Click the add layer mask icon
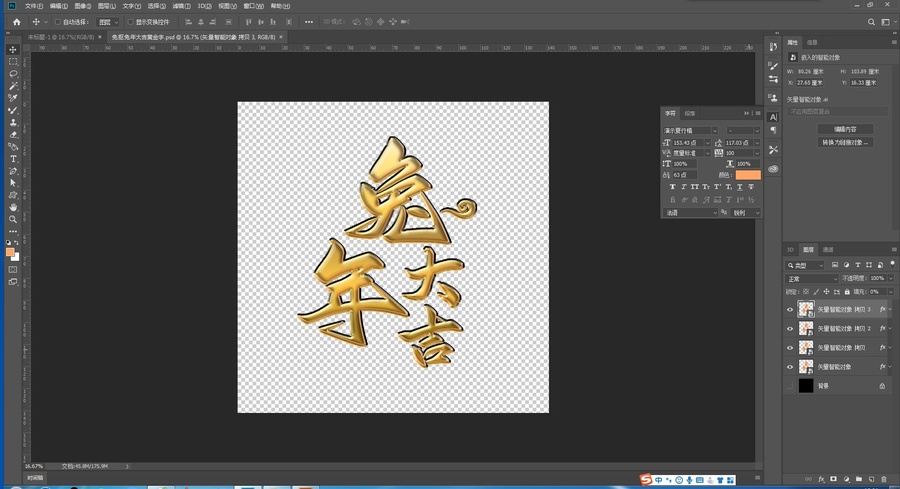Image resolution: width=900 pixels, height=489 pixels. [x=833, y=479]
